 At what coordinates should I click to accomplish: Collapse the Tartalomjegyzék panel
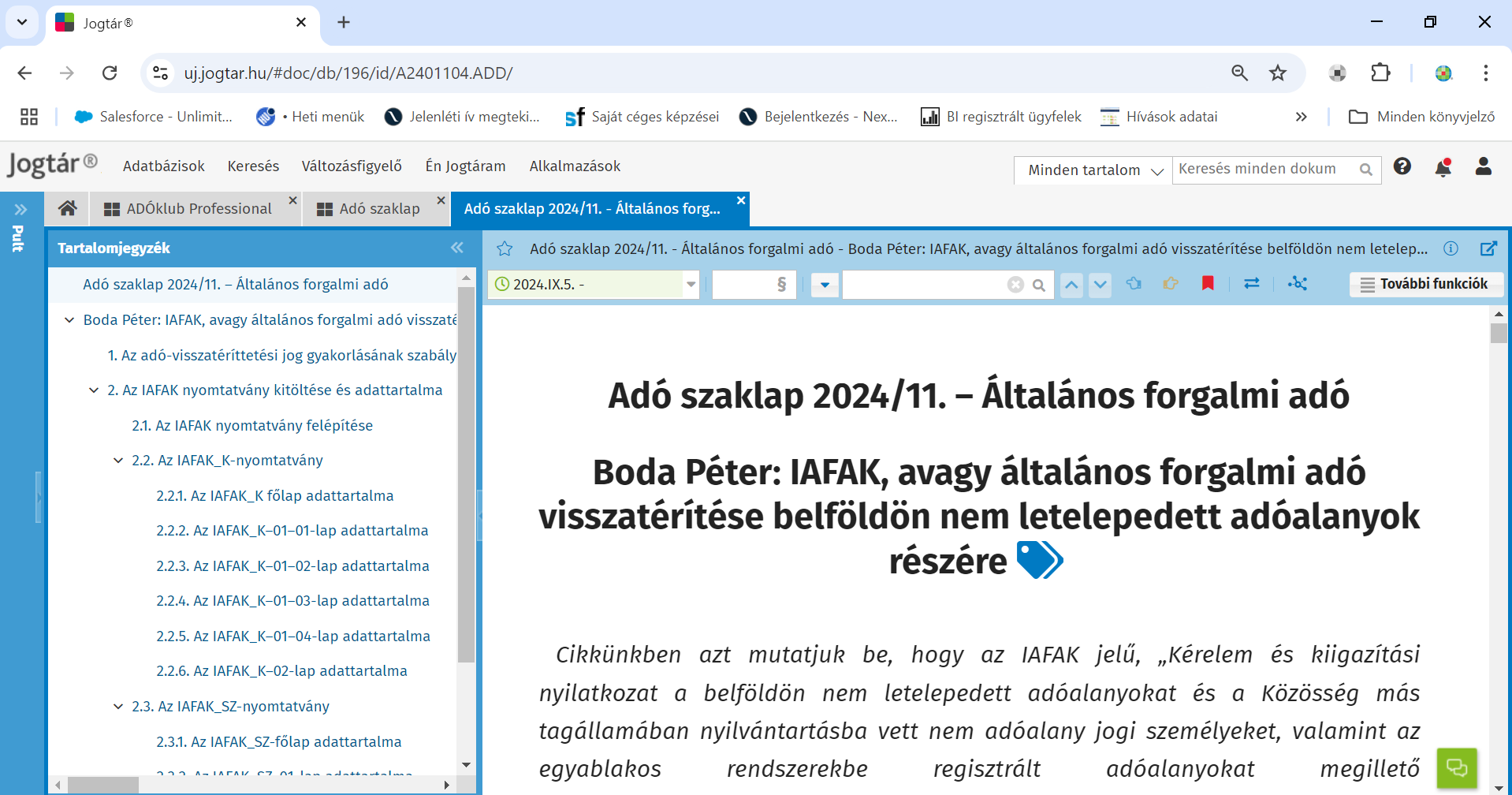point(457,248)
